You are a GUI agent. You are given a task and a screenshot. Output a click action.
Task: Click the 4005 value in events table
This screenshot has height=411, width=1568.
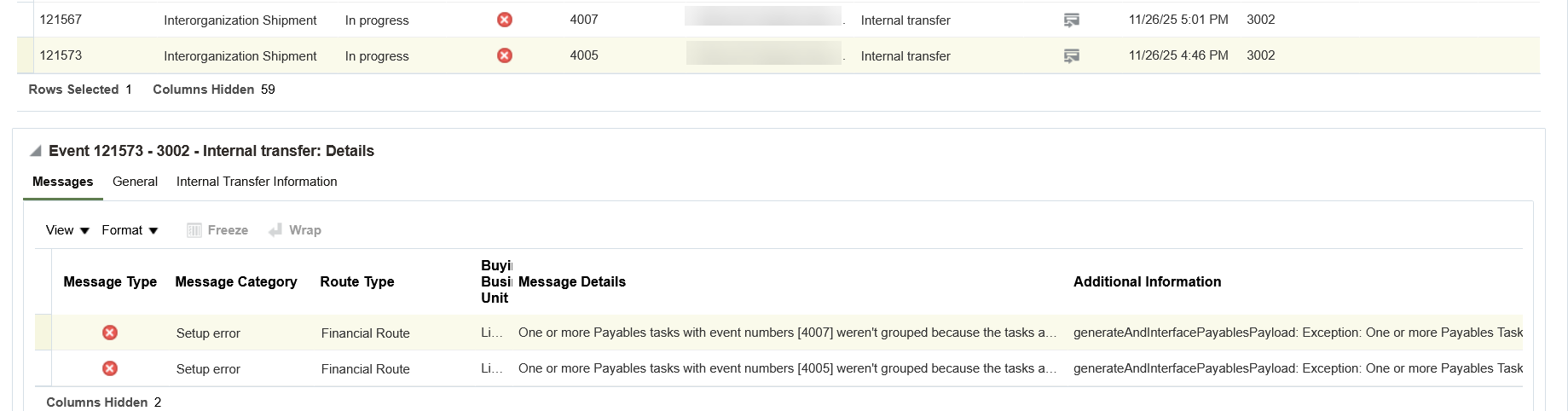coord(584,55)
